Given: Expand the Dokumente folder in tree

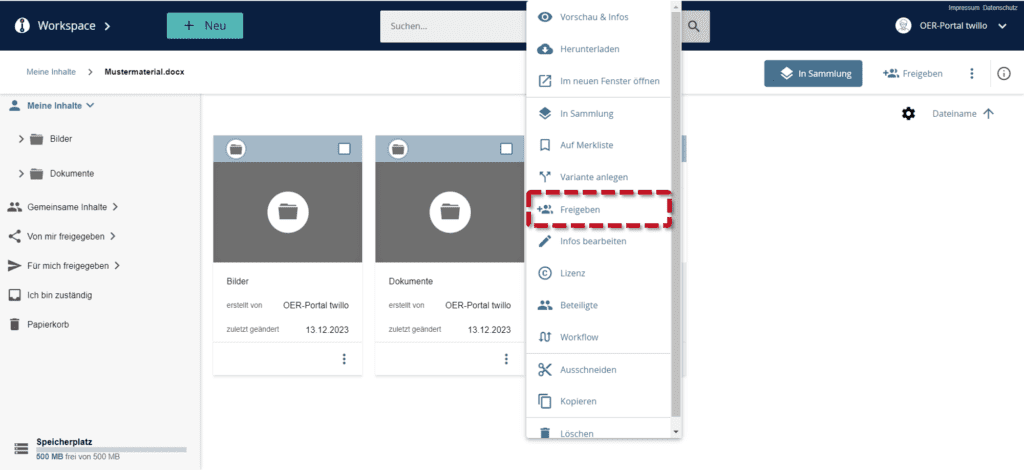Looking at the screenshot, I should pos(21,173).
